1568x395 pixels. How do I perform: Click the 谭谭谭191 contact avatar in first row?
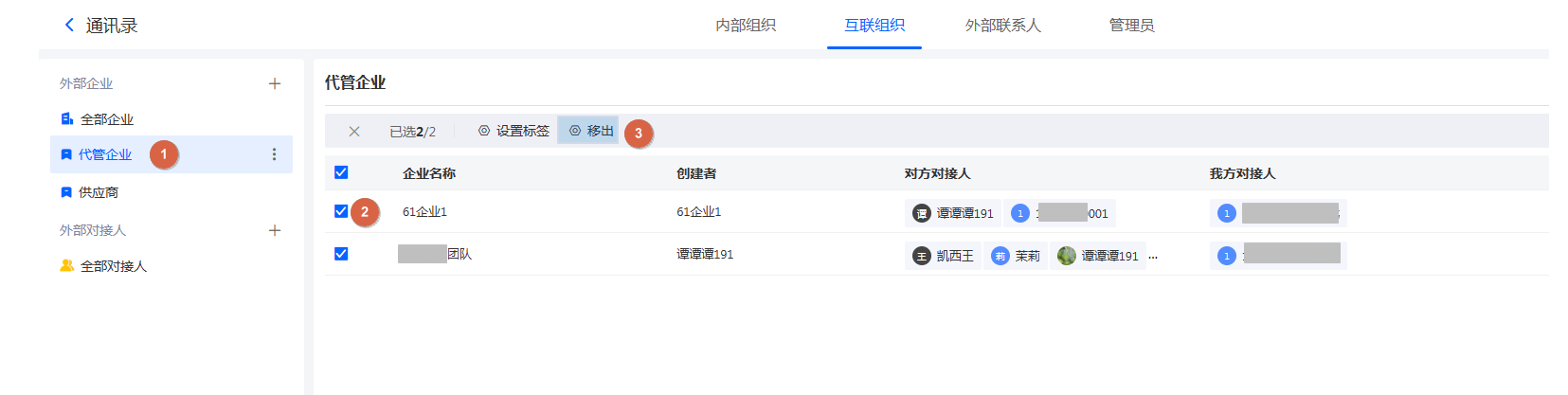(x=922, y=213)
